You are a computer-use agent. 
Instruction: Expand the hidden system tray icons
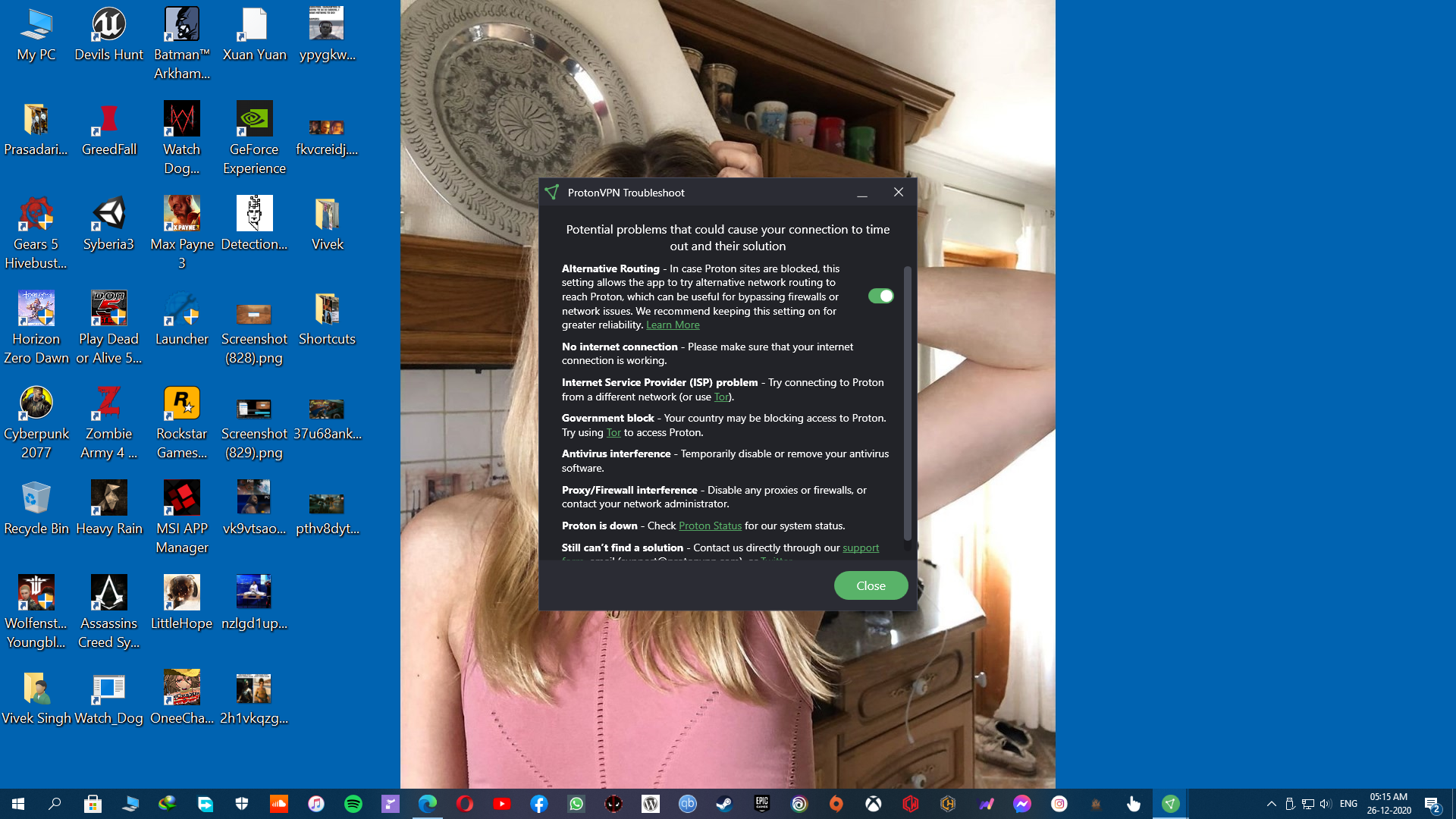tap(1272, 804)
